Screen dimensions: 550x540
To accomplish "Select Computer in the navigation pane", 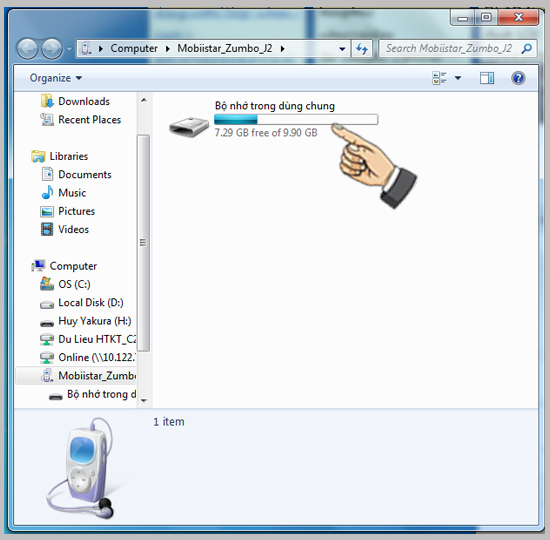I will (73, 266).
